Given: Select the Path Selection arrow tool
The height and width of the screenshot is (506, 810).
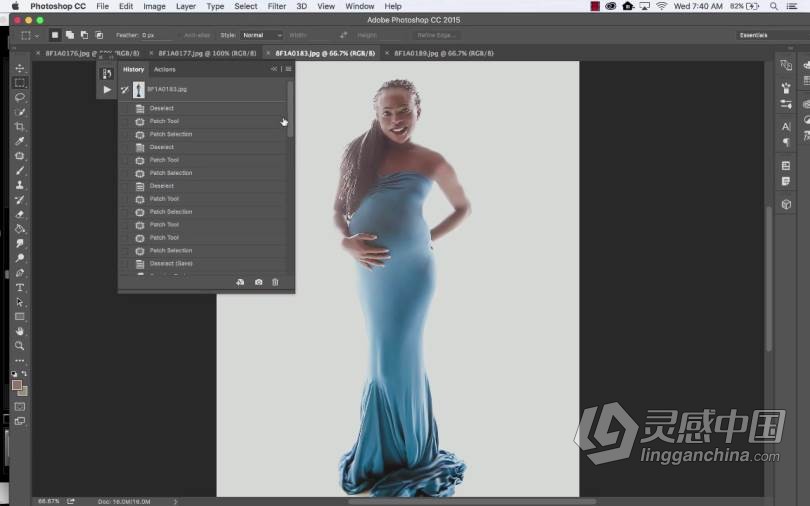Looking at the screenshot, I should [20, 302].
